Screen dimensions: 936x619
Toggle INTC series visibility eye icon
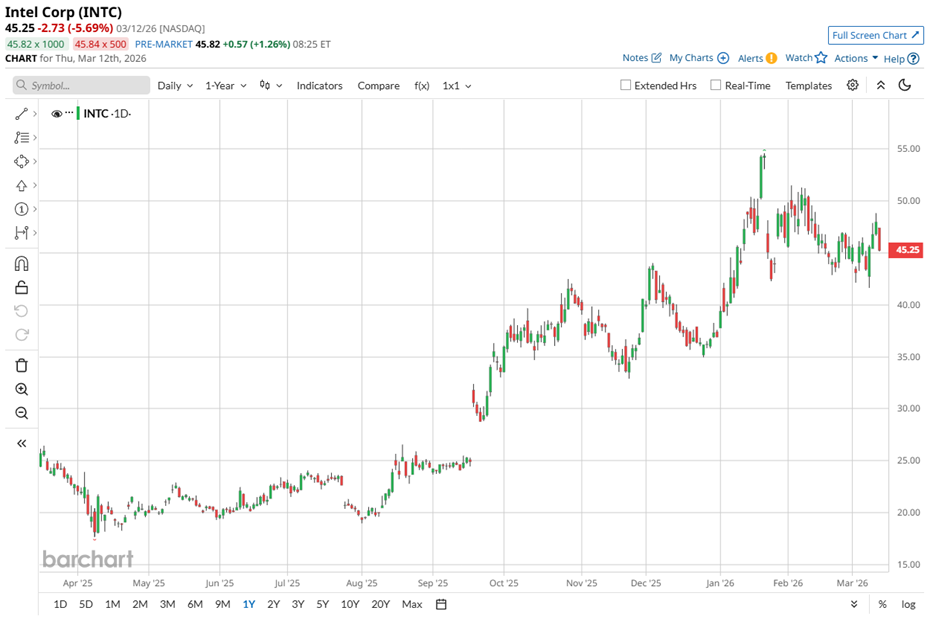point(57,113)
